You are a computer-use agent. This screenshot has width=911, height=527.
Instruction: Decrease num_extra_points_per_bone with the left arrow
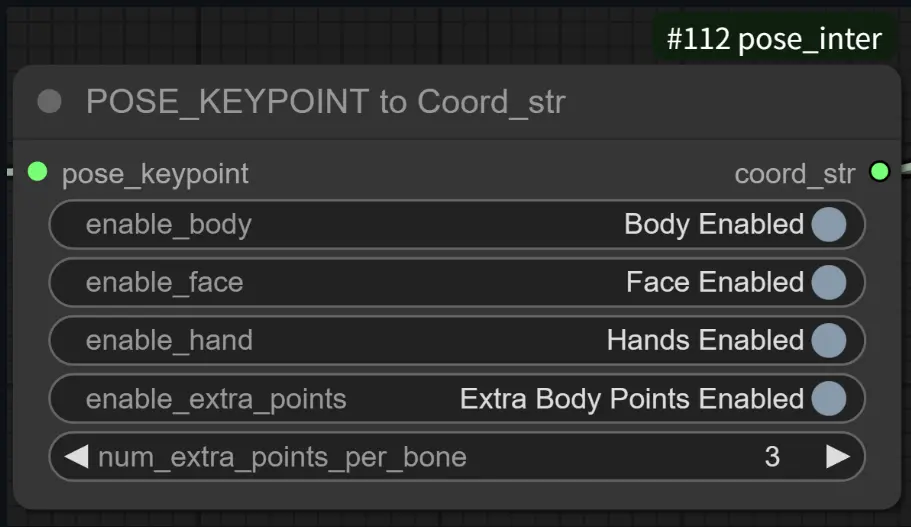pyautogui.click(x=76, y=457)
